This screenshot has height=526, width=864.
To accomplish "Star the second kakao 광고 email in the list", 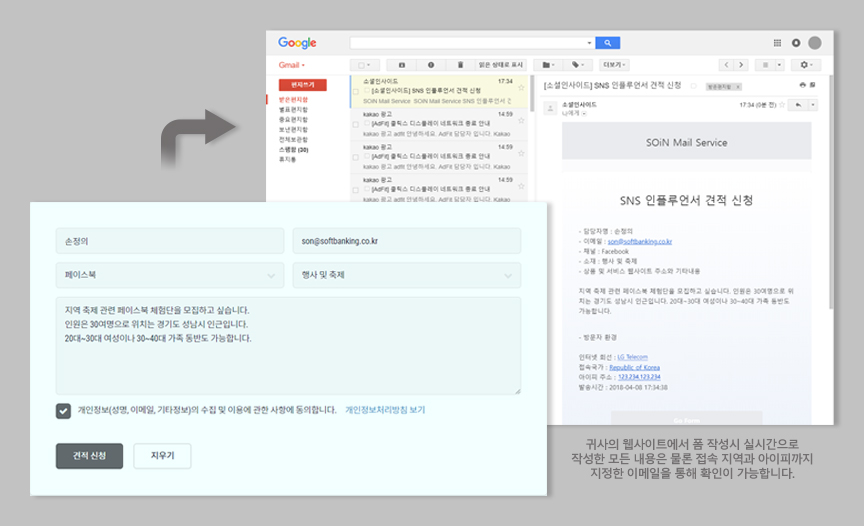I will pyautogui.click(x=521, y=154).
